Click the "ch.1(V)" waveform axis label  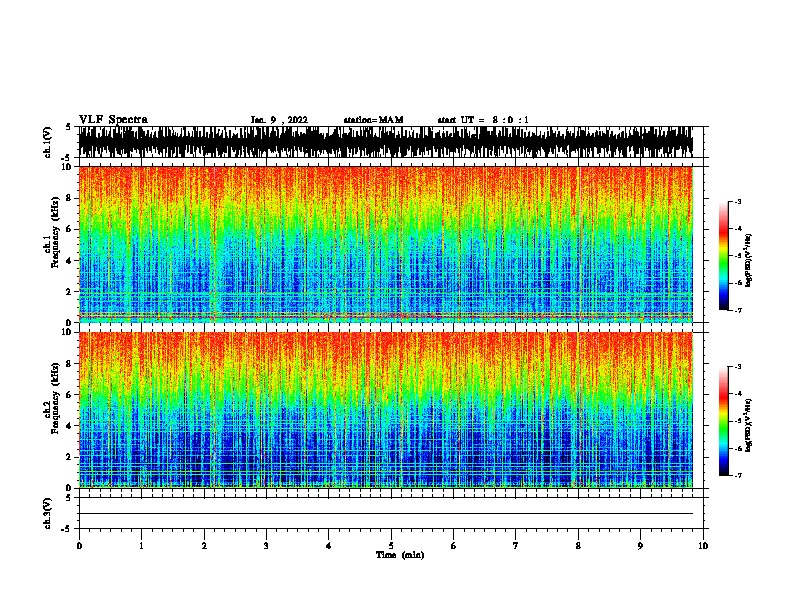pos(47,142)
